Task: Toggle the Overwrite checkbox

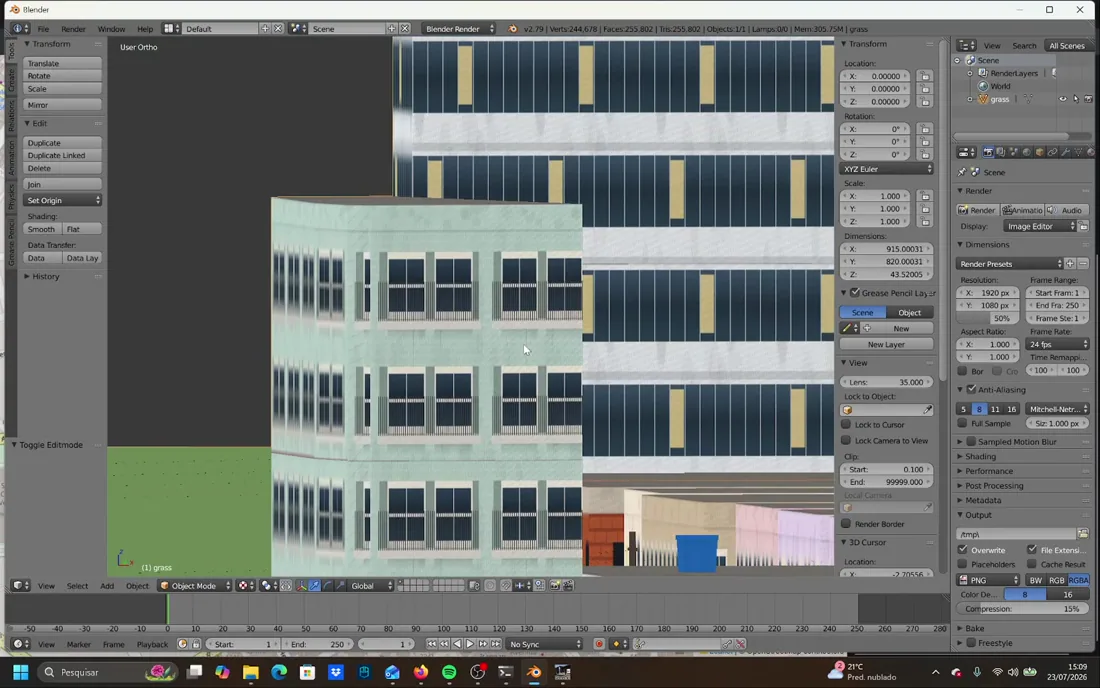Action: click(962, 550)
